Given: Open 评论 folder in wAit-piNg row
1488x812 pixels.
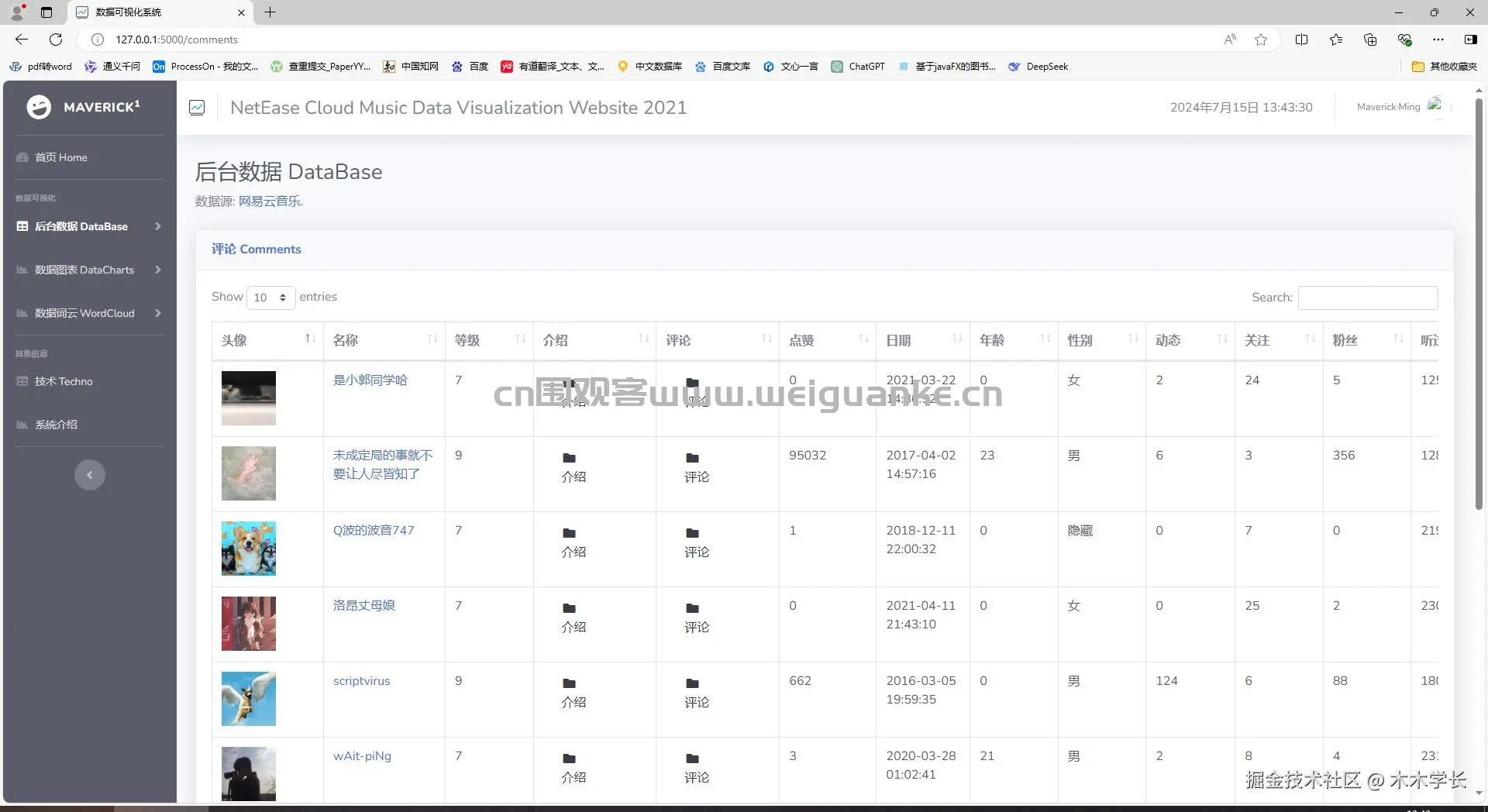Looking at the screenshot, I should [x=696, y=769].
